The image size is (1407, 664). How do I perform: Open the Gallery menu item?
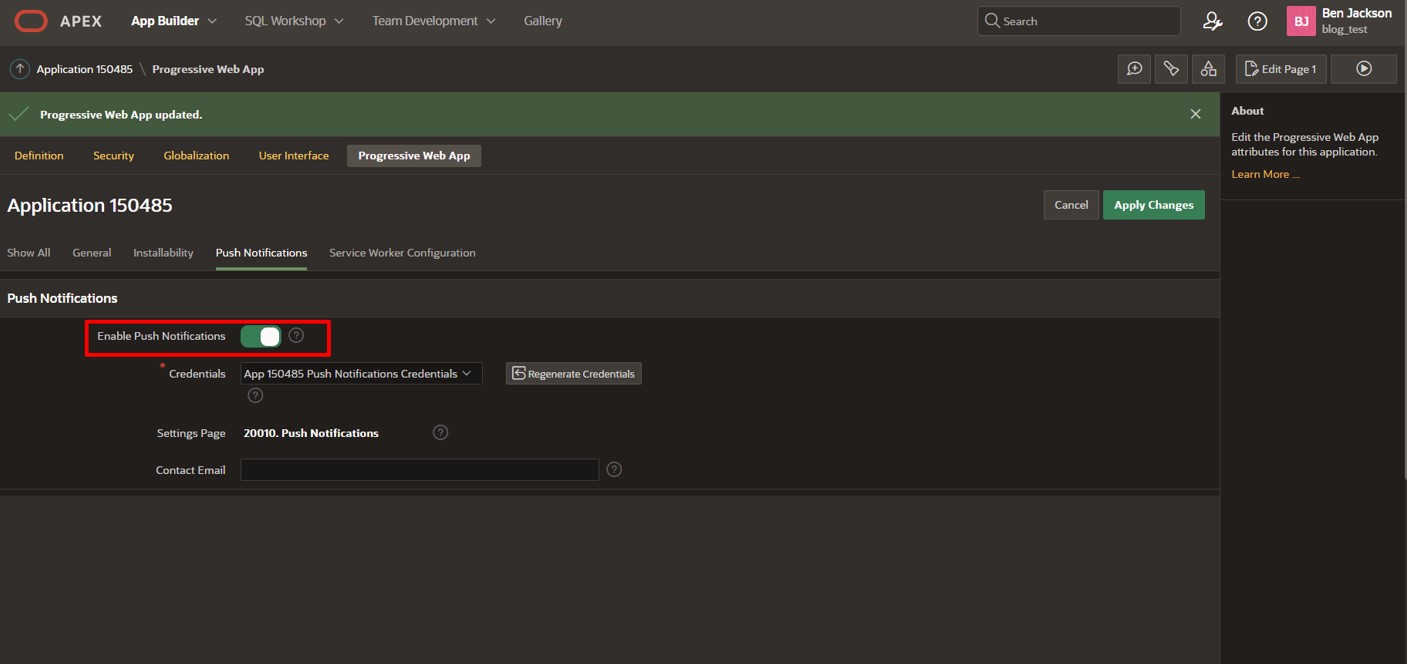[543, 20]
